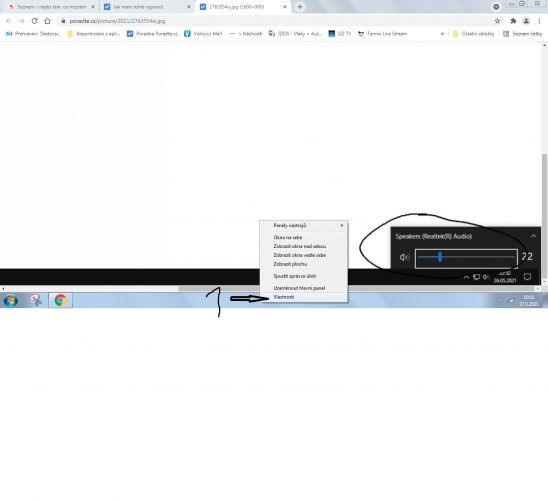The height and width of the screenshot is (500, 548).
Task: Click the Chrome taskbar icon
Action: 60,300
